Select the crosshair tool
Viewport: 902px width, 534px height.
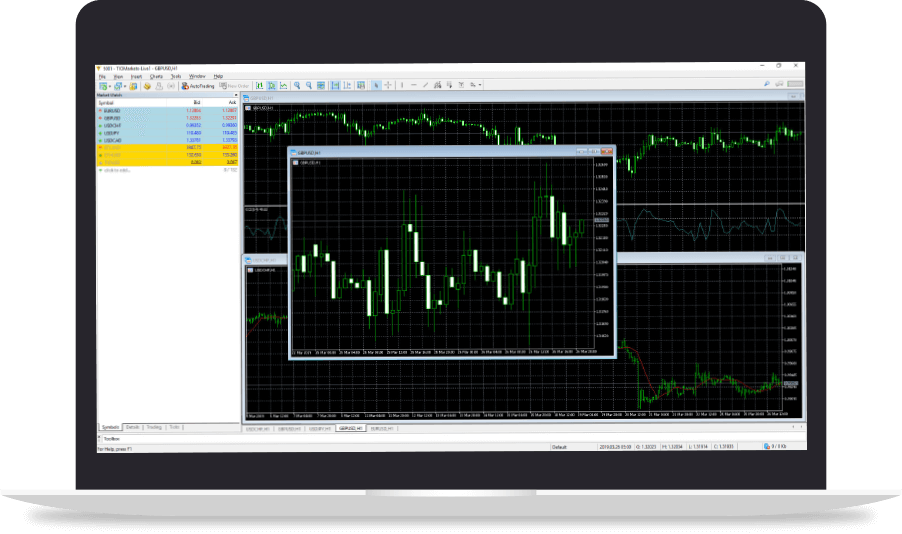coord(388,86)
